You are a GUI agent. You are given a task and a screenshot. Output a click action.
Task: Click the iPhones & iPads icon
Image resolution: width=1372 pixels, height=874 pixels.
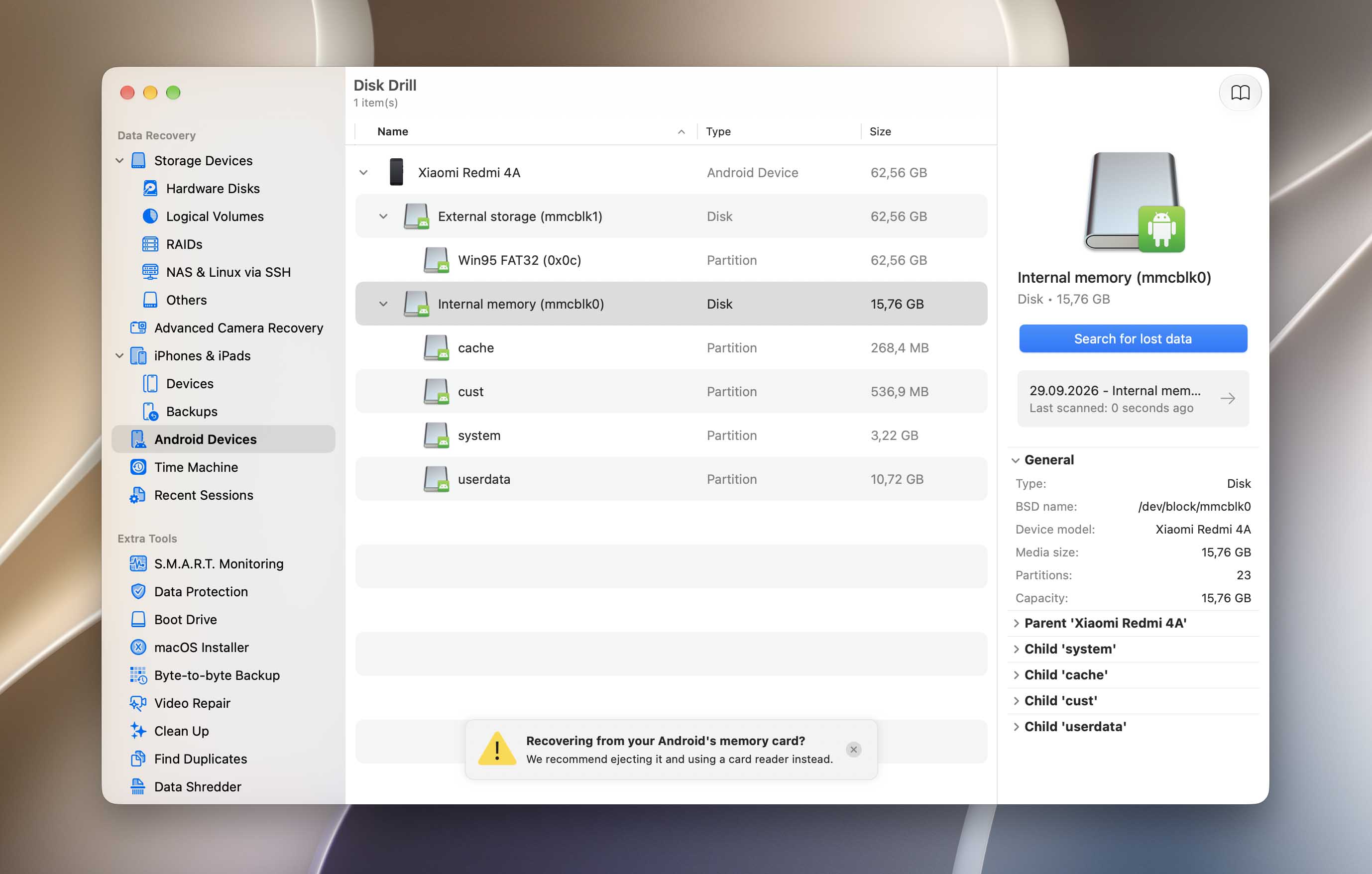coord(138,356)
